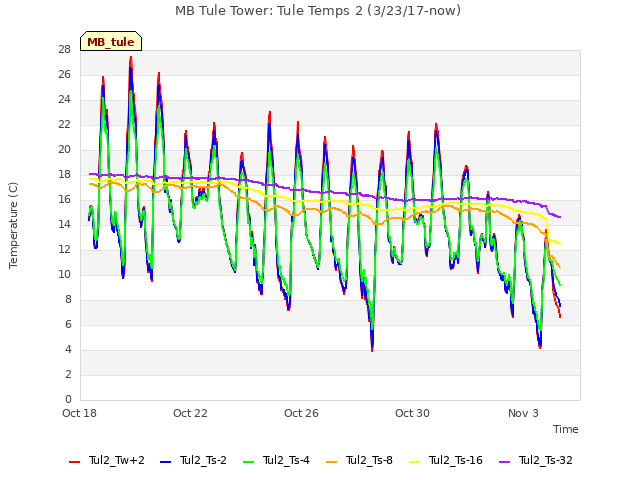This screenshot has height=480, width=640.
Task: Click the green Tul2_Ts-4 legend swatch
Action: coord(249,462)
